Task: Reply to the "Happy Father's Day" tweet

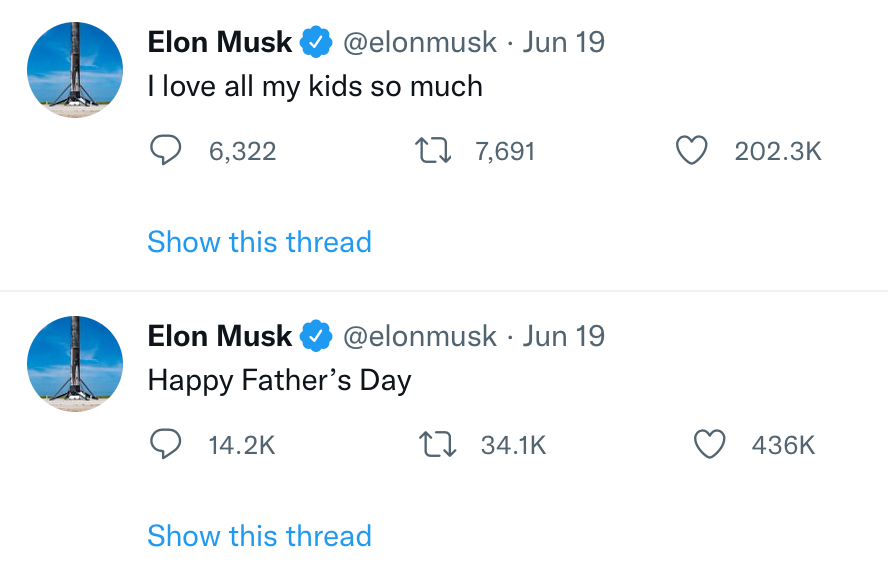Action: (166, 445)
